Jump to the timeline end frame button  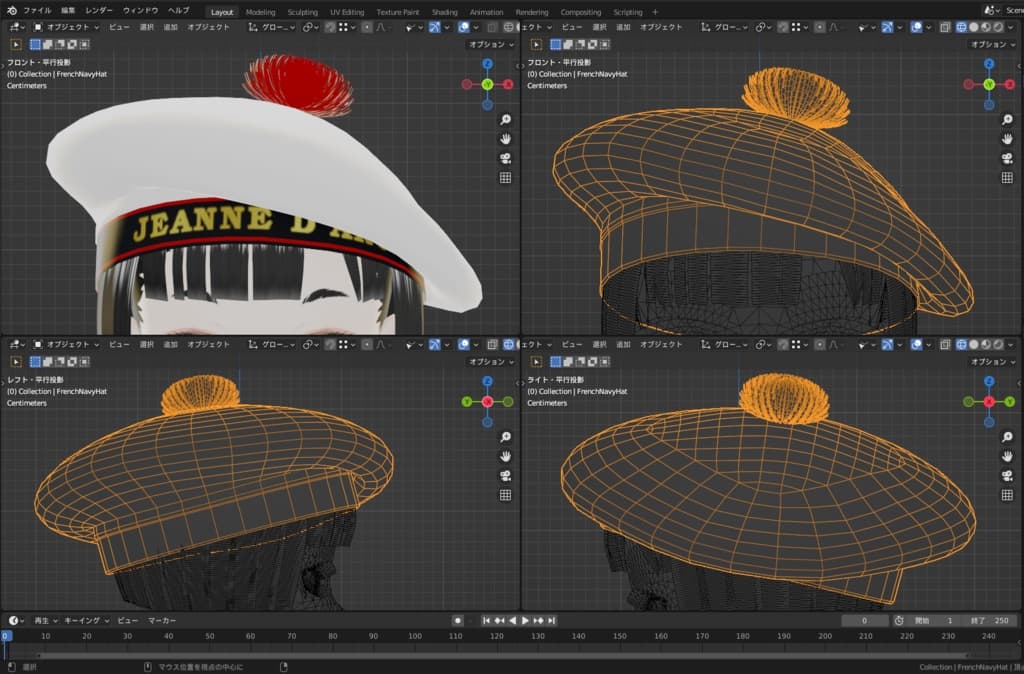[x=551, y=621]
